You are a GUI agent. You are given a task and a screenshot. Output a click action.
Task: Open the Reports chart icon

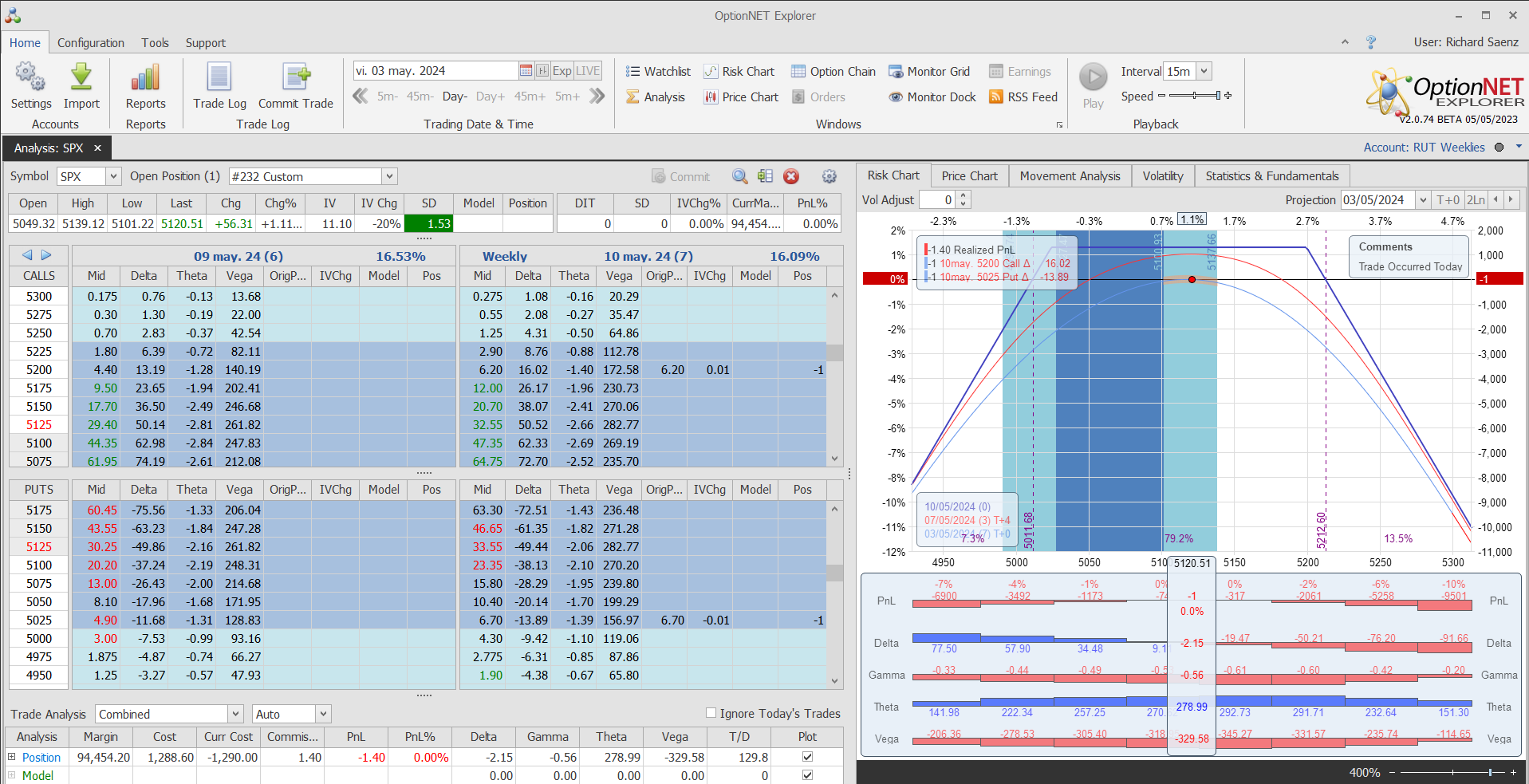click(145, 78)
